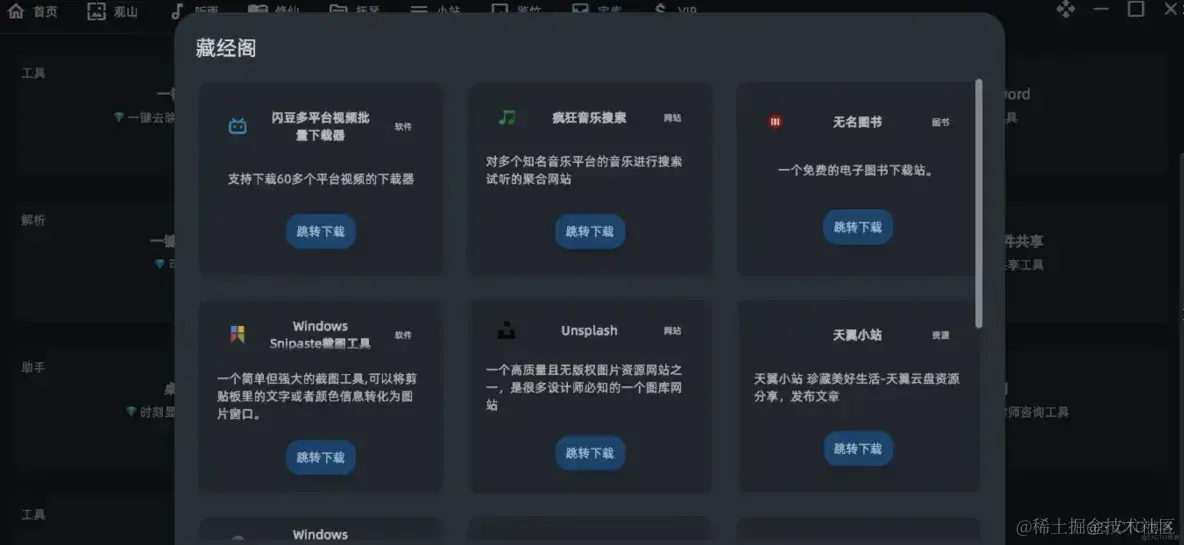Screen dimensions: 1184x545
Task: Click the title Windows Snipaste截图工具
Action: tap(320, 335)
